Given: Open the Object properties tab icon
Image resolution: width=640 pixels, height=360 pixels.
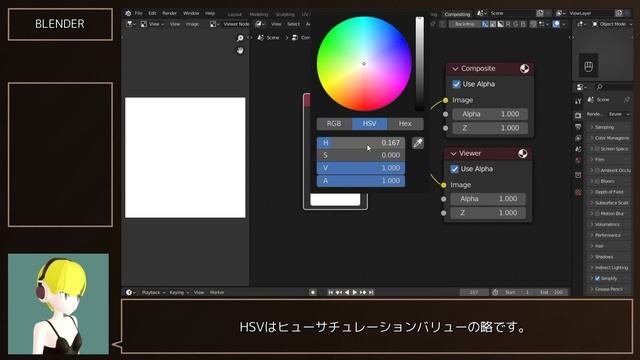Looking at the screenshot, I should coord(578,175).
